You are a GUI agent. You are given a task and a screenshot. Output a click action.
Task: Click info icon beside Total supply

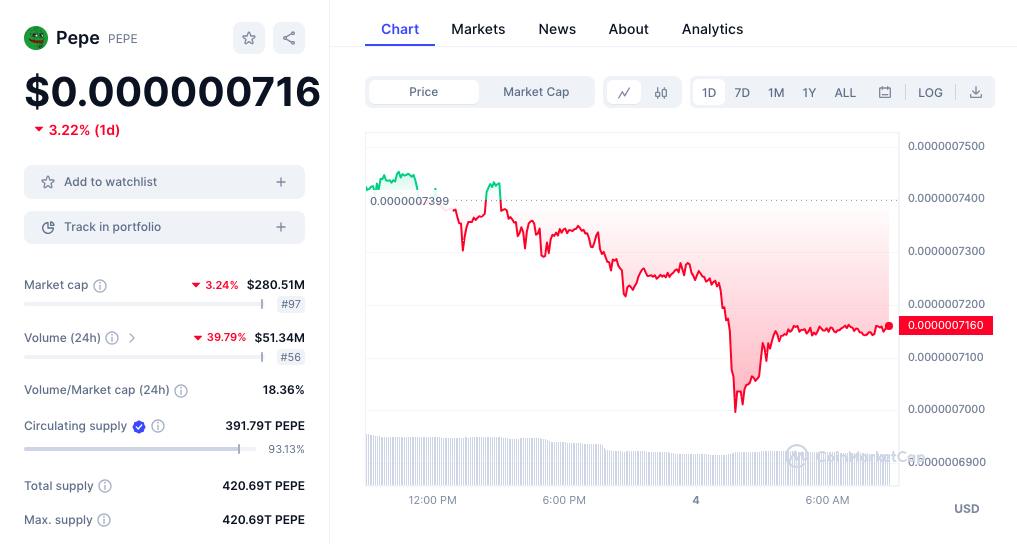pos(105,486)
